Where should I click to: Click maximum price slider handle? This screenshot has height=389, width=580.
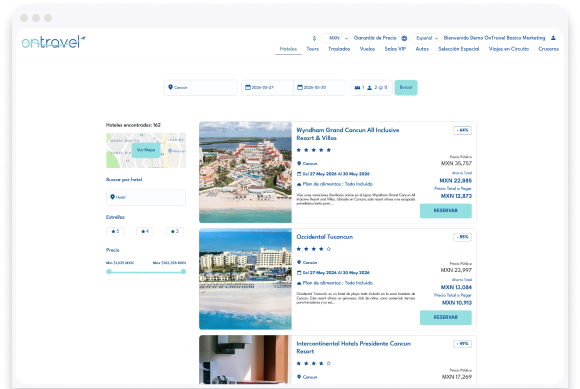point(183,272)
